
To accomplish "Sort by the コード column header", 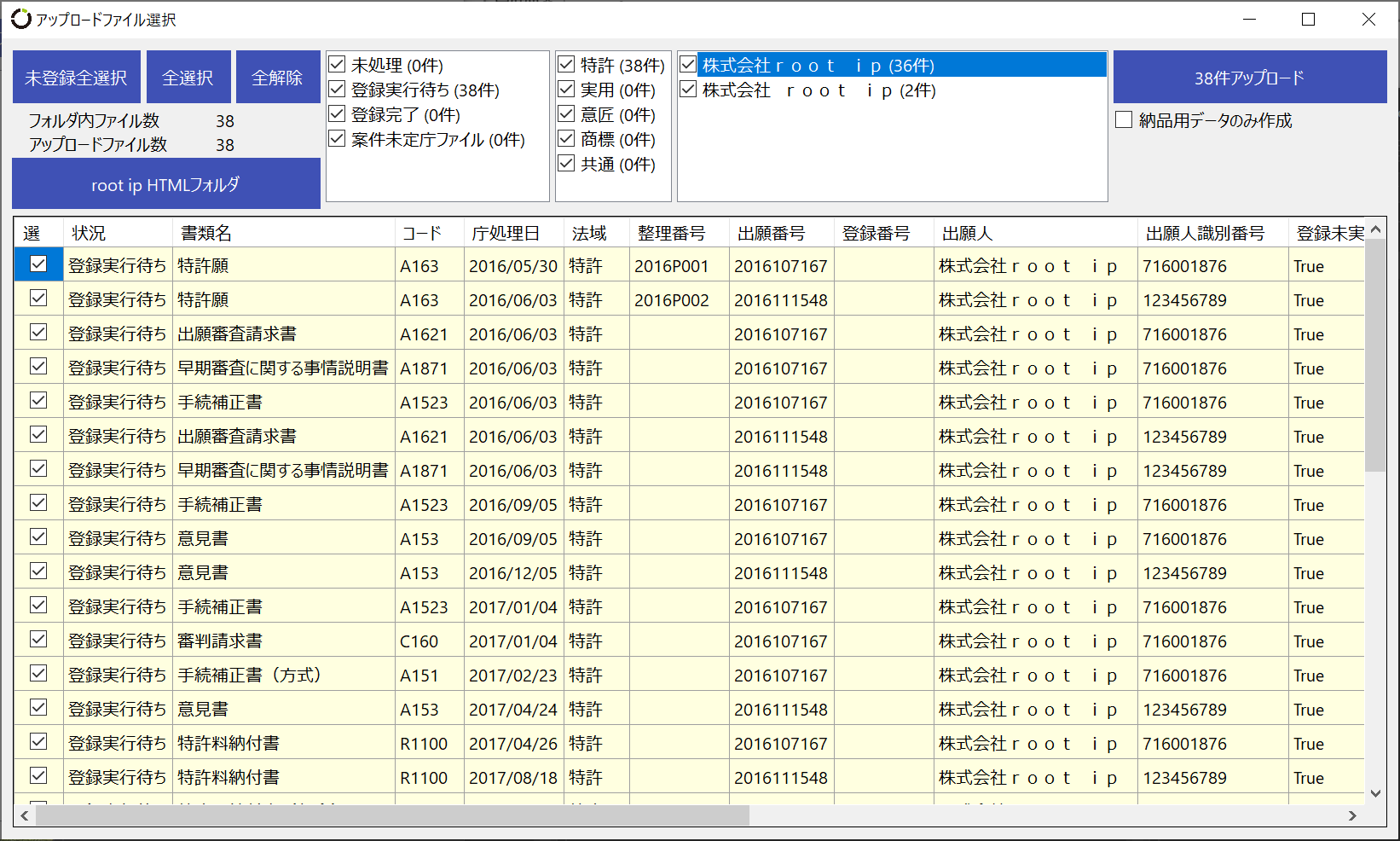I will (x=430, y=233).
